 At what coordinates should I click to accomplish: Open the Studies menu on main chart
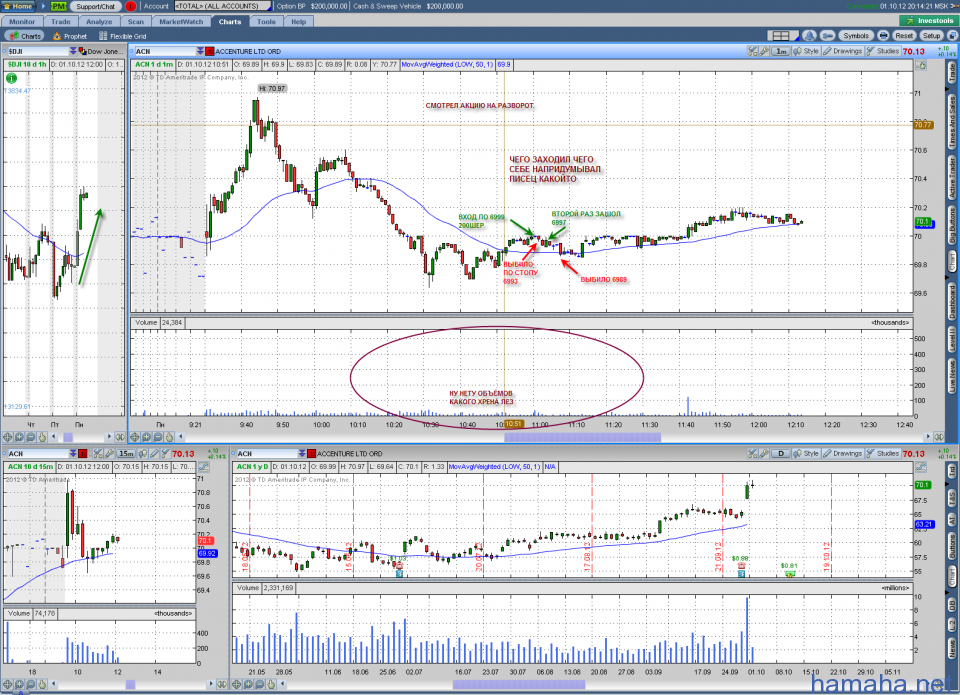coord(882,51)
